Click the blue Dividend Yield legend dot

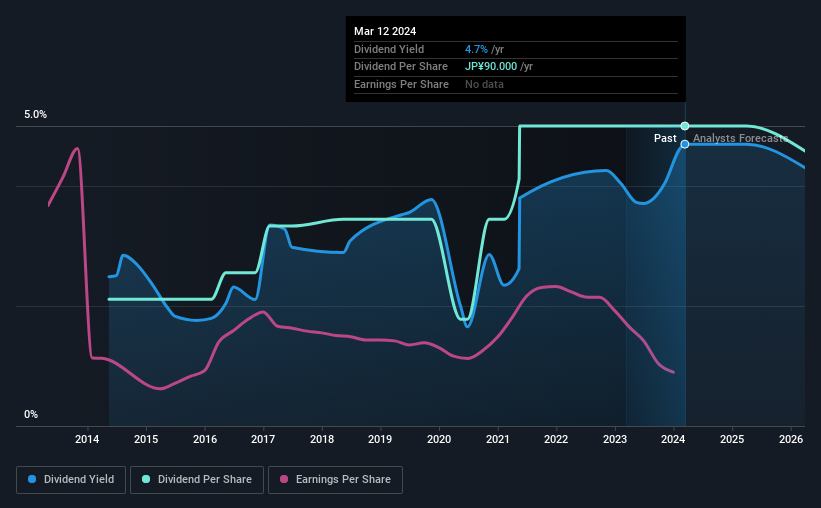click(32, 479)
